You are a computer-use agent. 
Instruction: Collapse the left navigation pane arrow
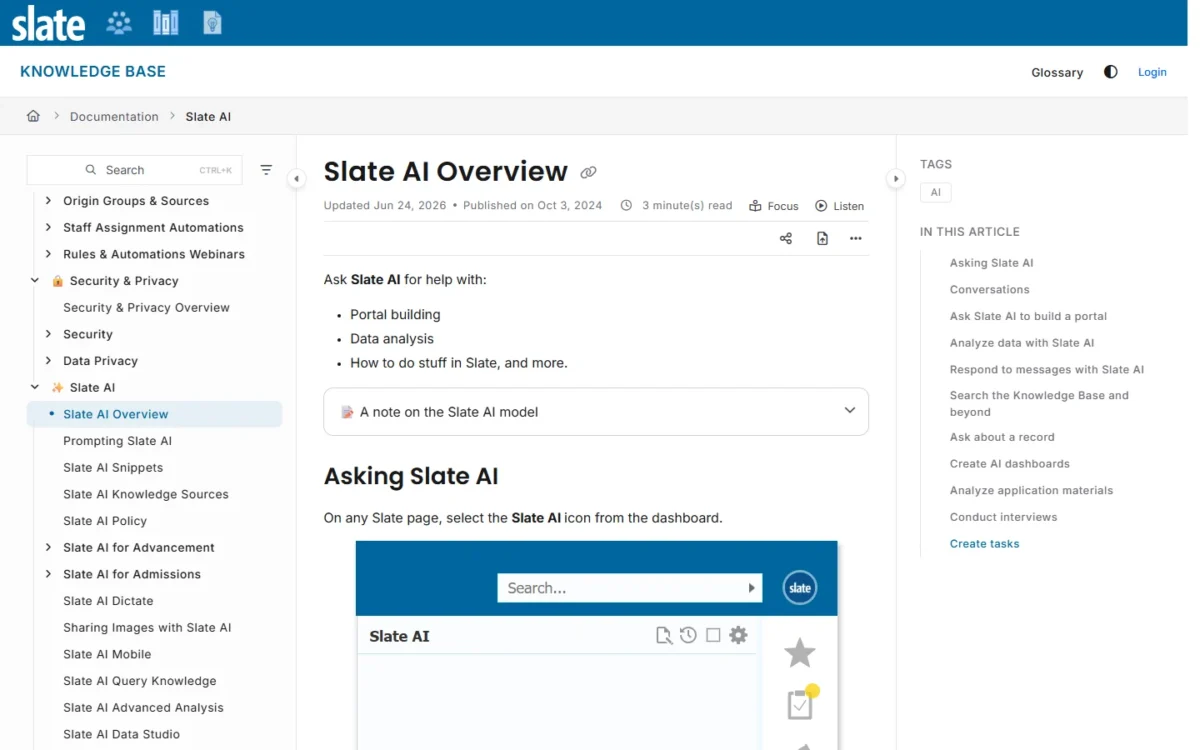(296, 179)
